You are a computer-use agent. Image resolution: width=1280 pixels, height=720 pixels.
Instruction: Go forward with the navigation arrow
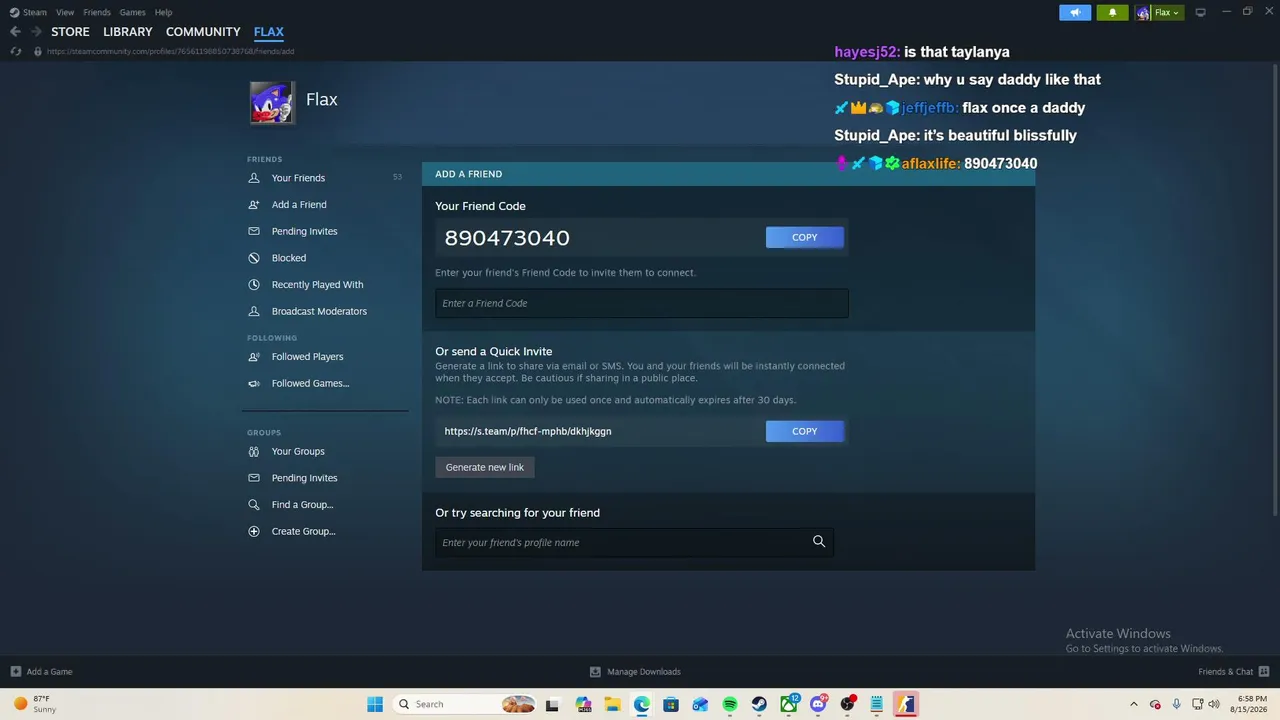tap(36, 32)
